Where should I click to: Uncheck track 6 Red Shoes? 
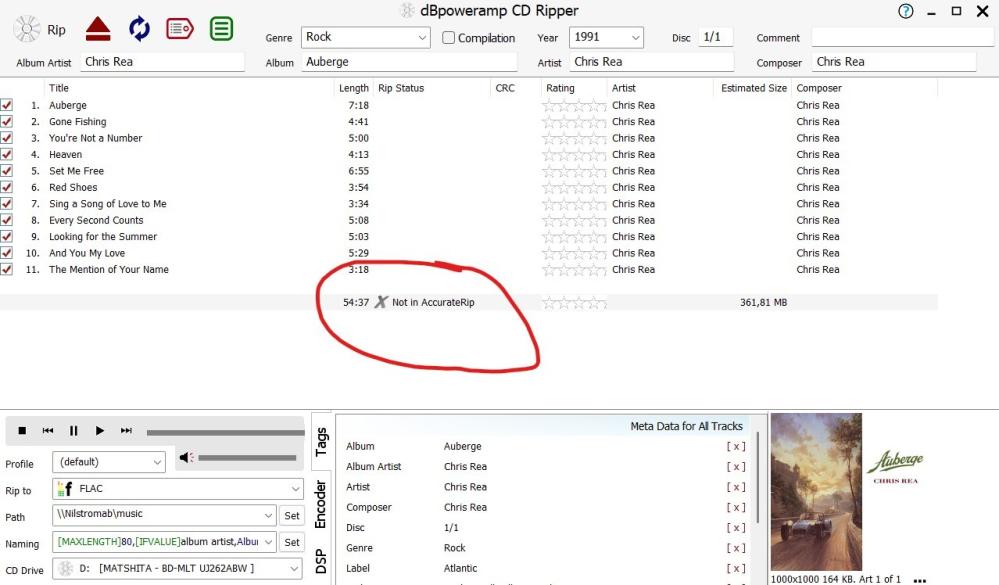[x=6, y=187]
